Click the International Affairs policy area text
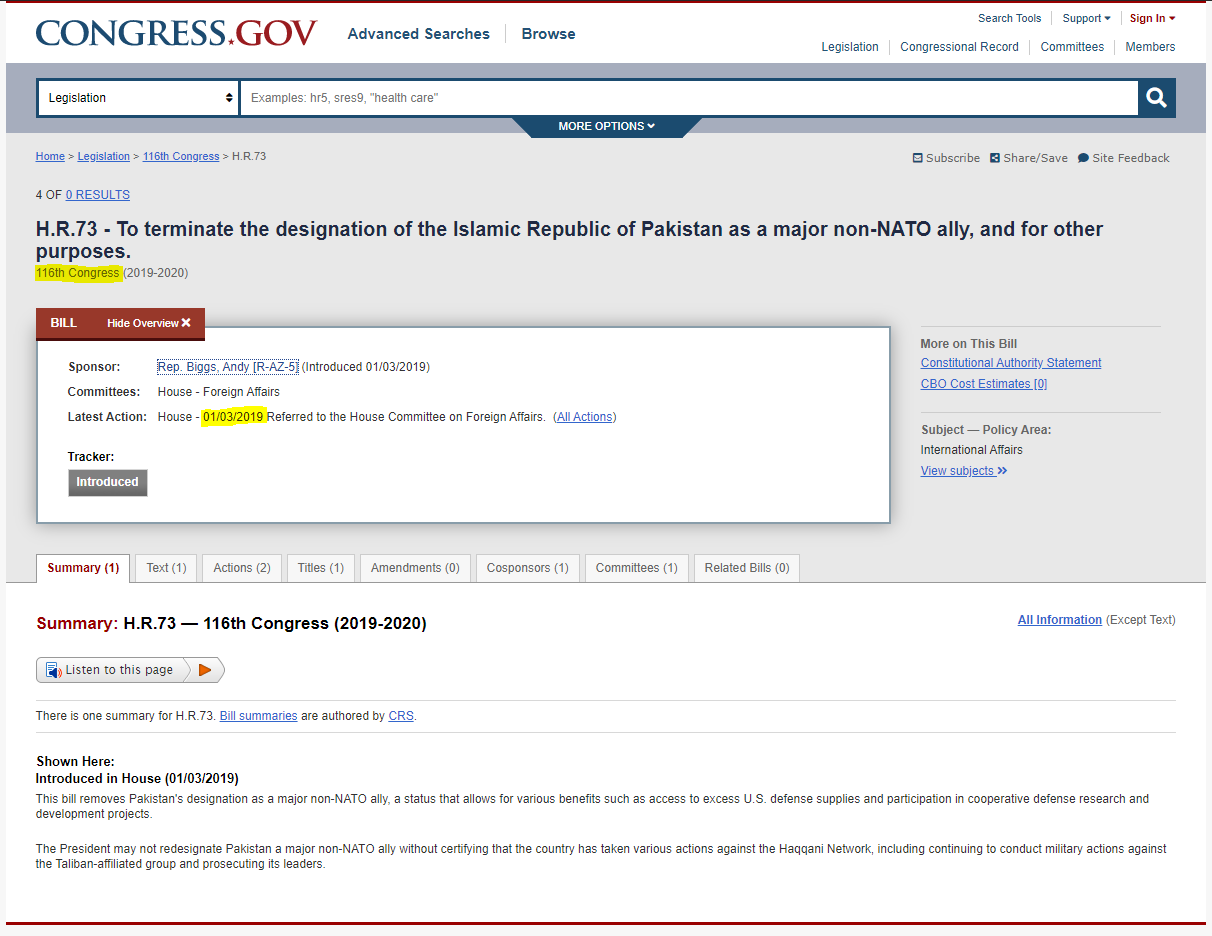The height and width of the screenshot is (936, 1212). [x=972, y=450]
